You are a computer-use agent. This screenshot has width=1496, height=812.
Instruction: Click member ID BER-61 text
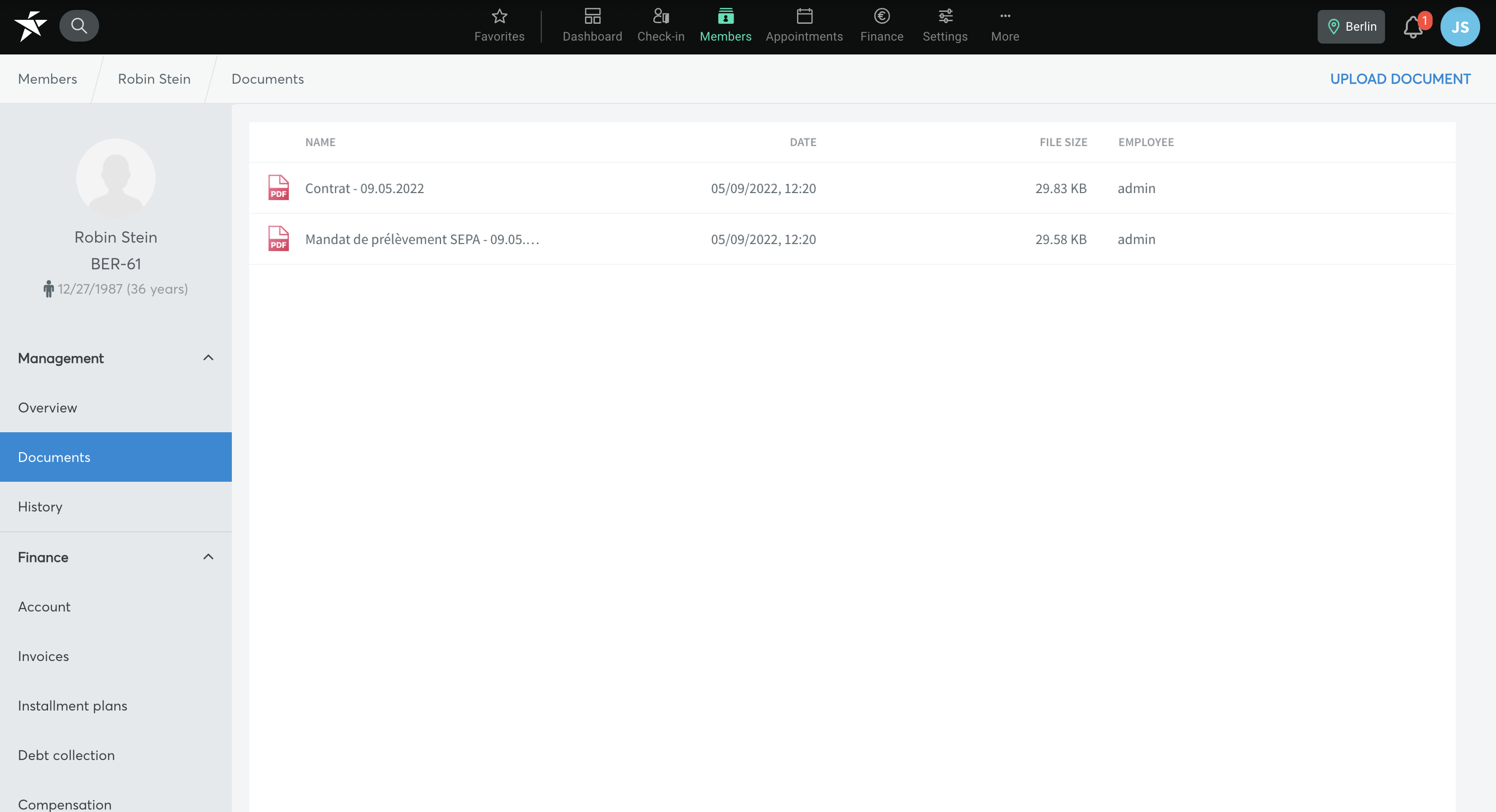[x=115, y=264]
